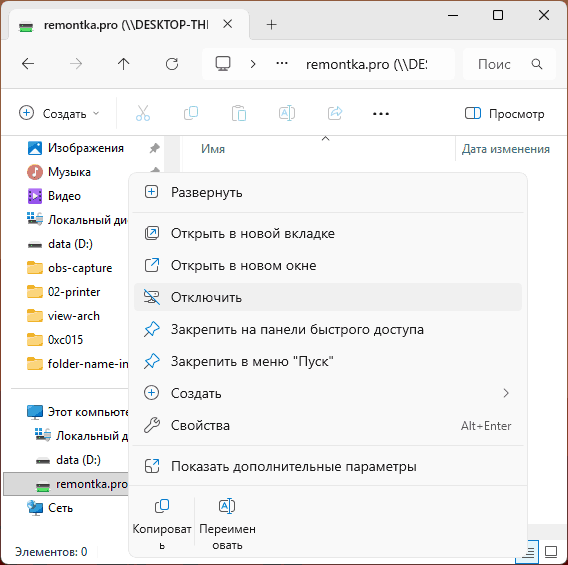The image size is (568, 565).
Task: Refresh the current folder view
Action: [x=172, y=64]
